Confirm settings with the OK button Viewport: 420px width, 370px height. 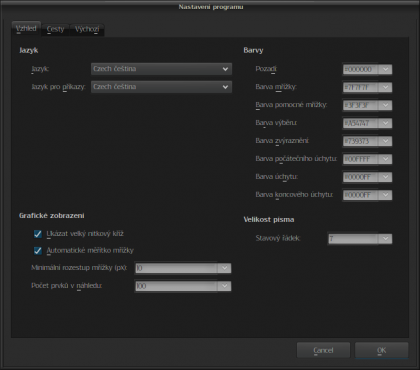point(382,350)
